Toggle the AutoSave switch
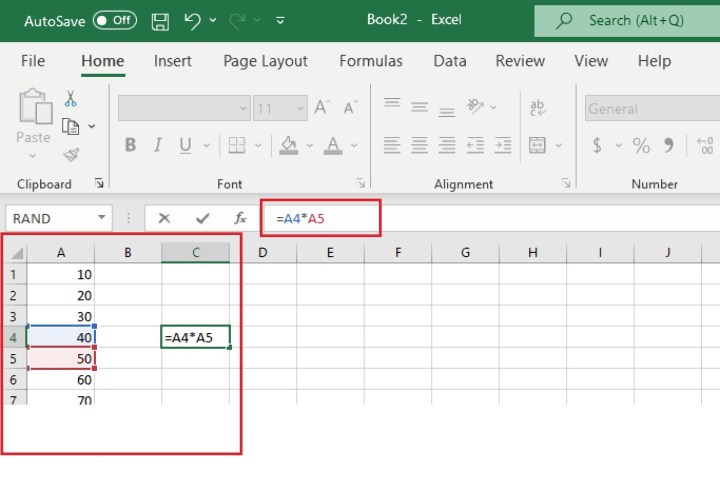The image size is (720, 480). pyautogui.click(x=114, y=20)
